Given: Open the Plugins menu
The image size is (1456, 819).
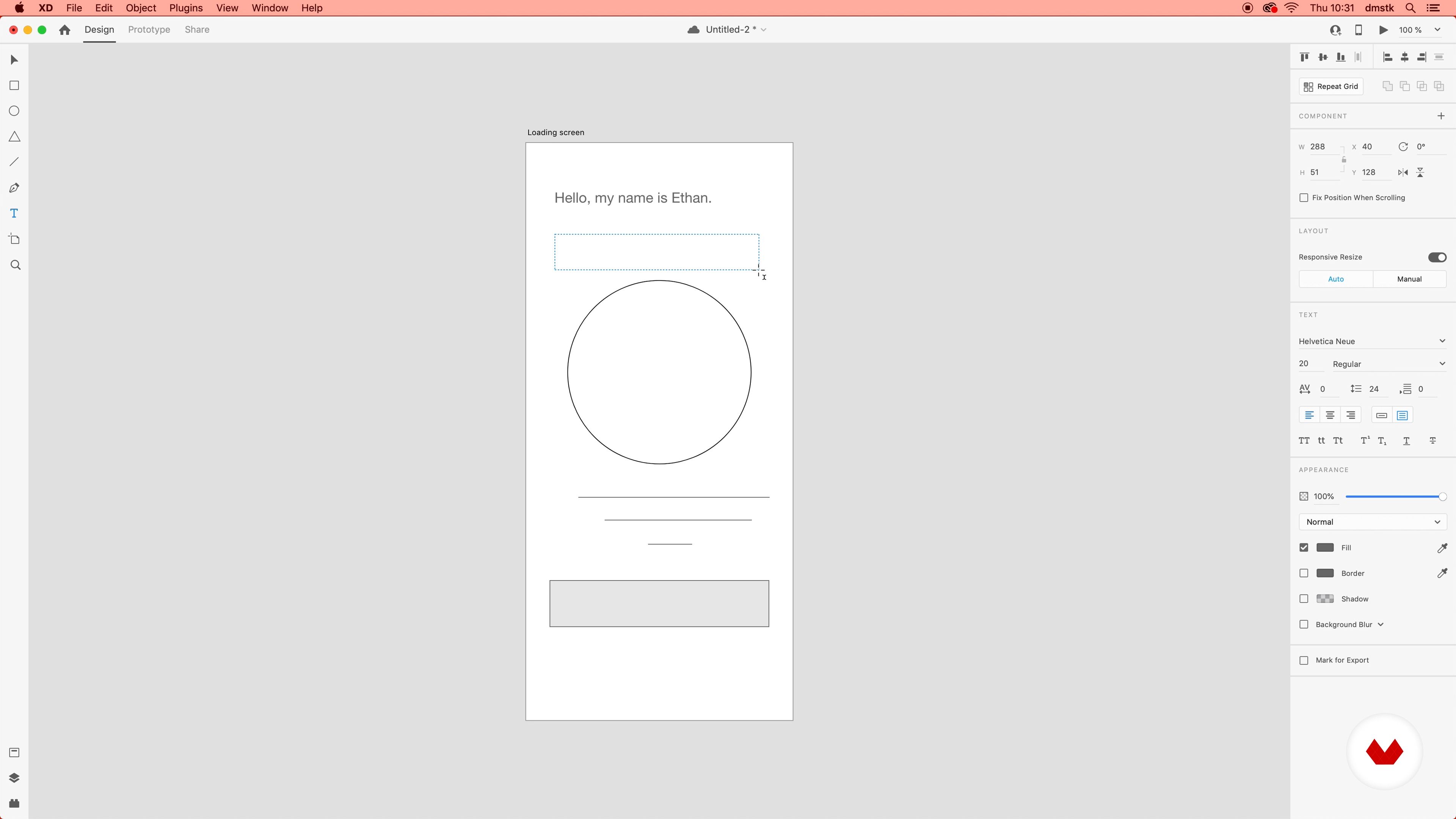Looking at the screenshot, I should click(x=185, y=8).
